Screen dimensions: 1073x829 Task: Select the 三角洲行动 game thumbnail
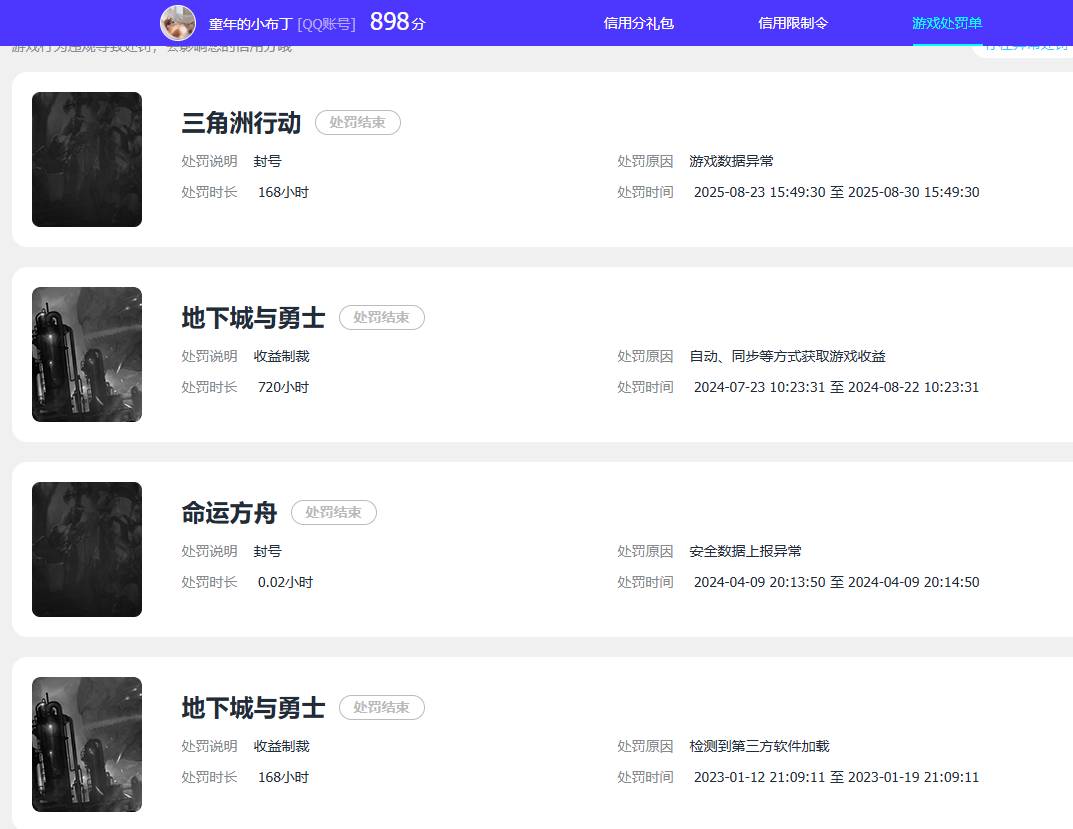pyautogui.click(x=86, y=159)
